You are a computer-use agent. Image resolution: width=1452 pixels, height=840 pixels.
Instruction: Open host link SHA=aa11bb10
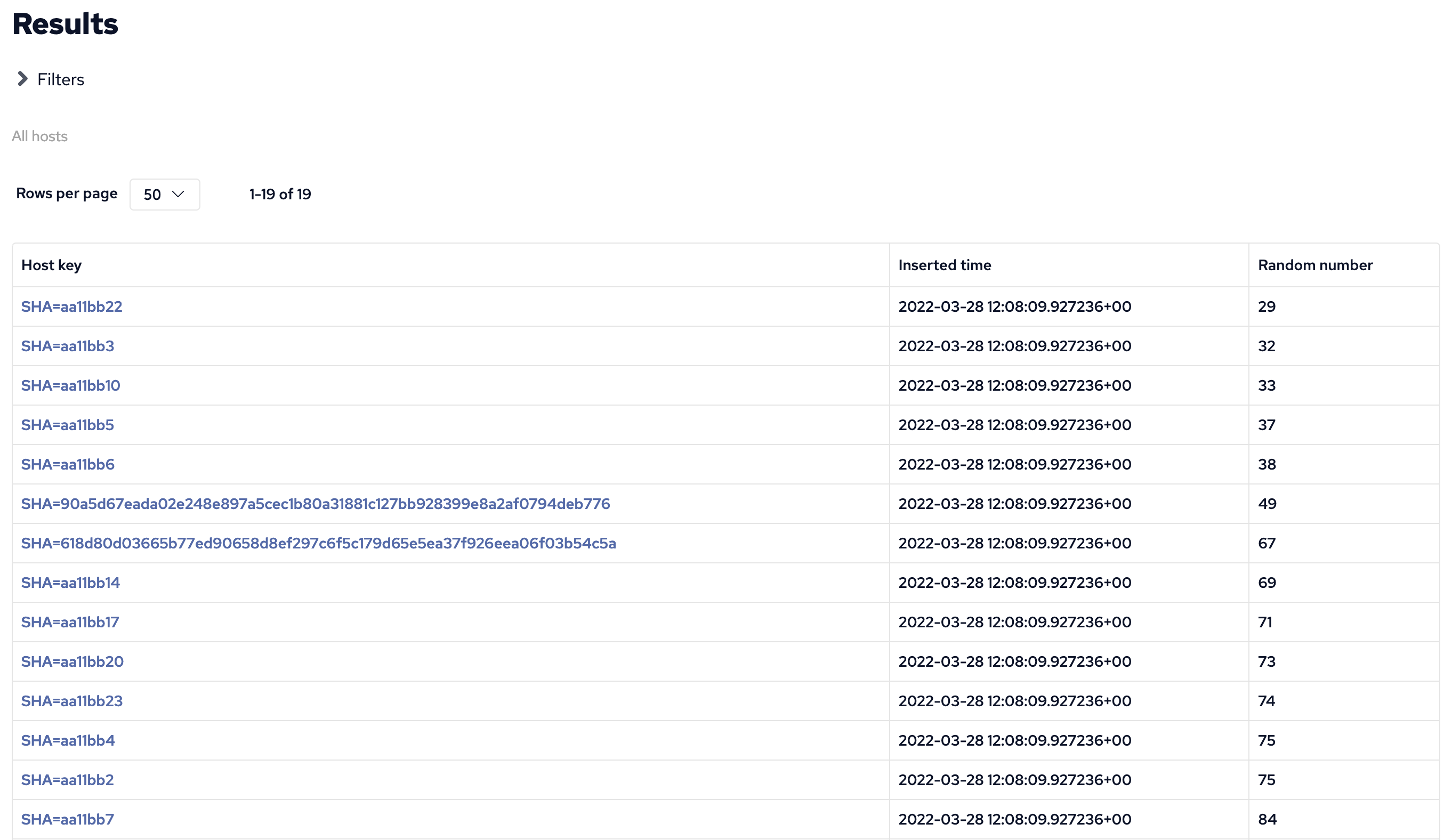[70, 385]
